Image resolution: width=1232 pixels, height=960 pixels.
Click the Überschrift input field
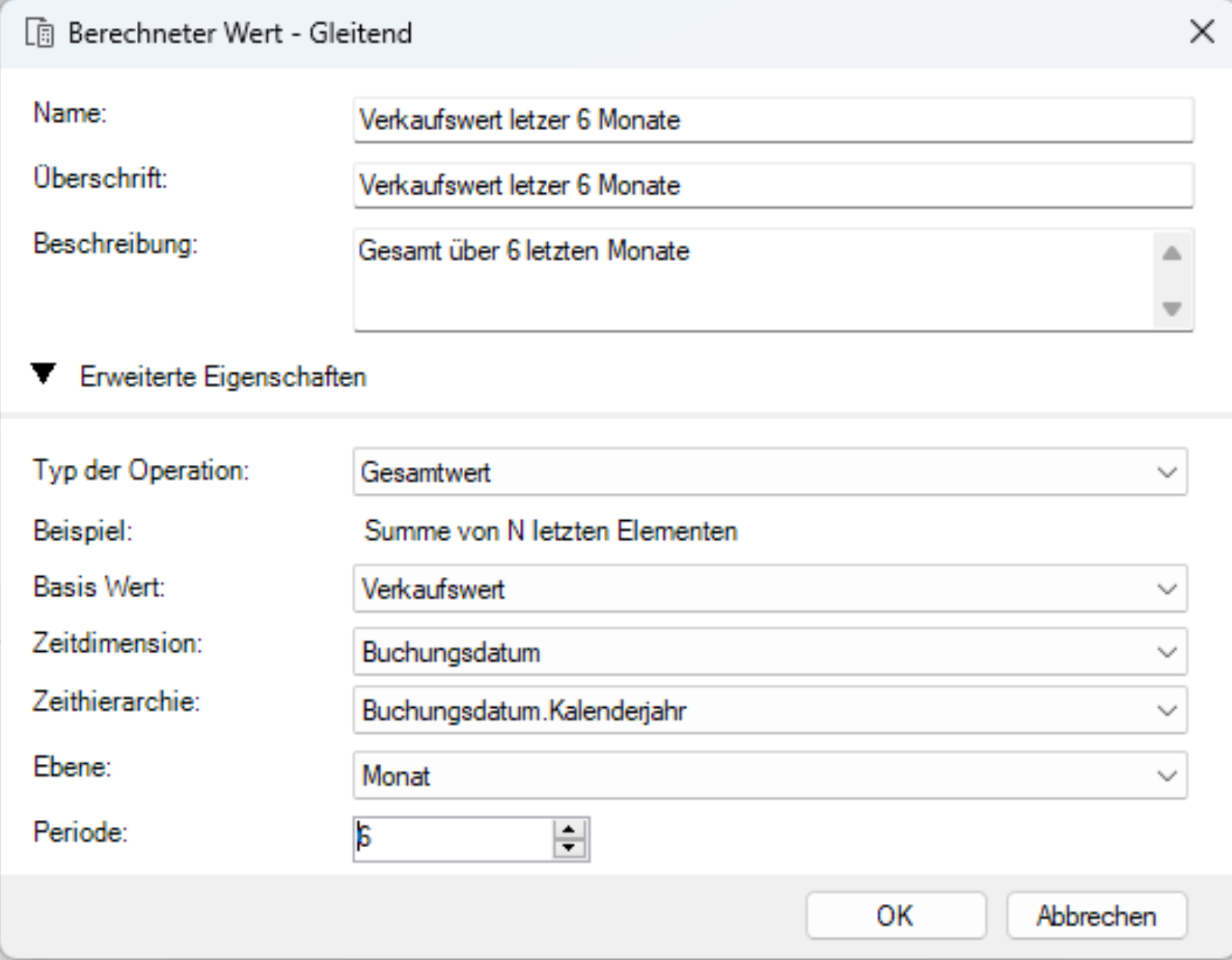[773, 185]
